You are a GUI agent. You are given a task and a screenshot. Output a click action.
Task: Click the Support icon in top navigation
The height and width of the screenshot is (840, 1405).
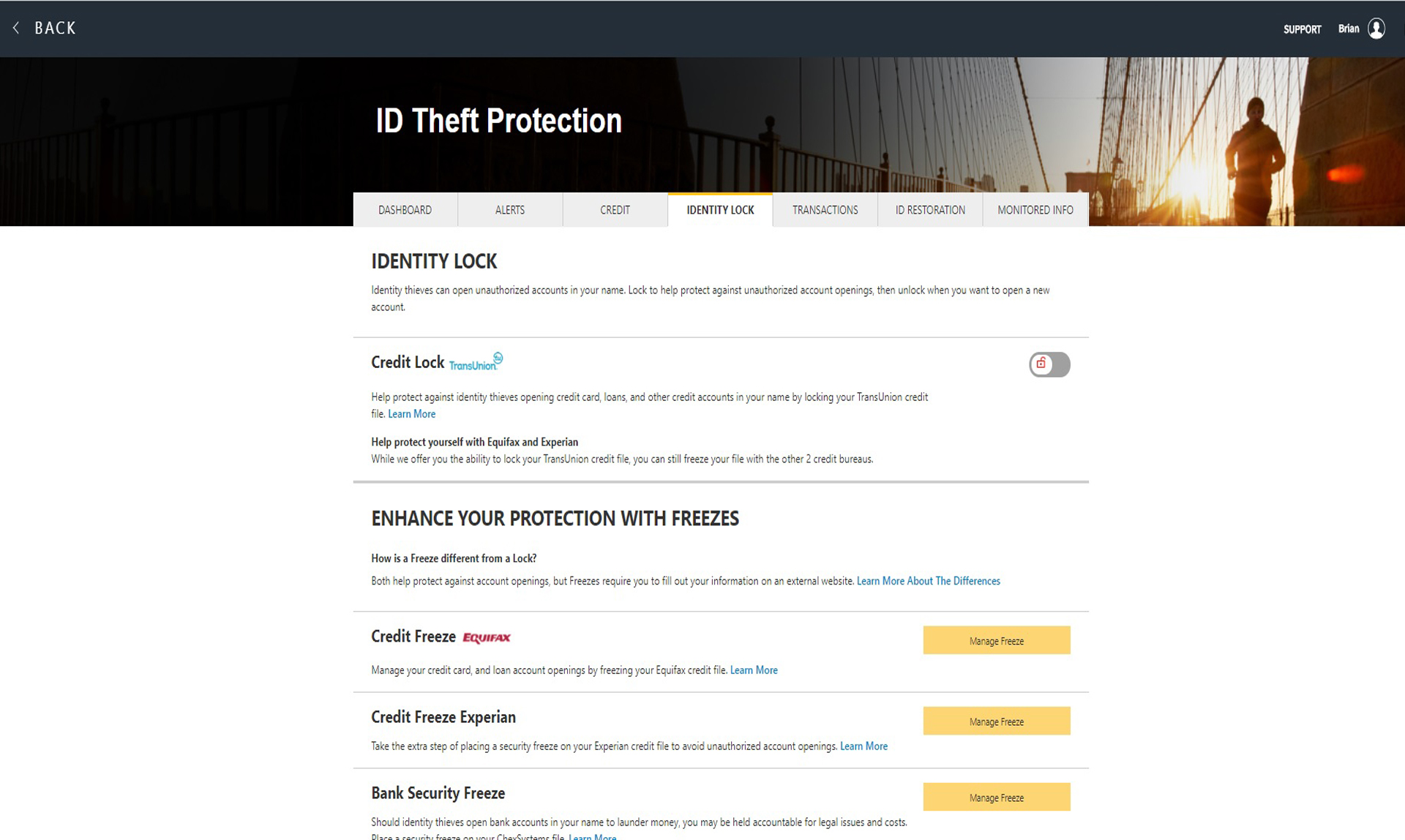[x=1300, y=28]
